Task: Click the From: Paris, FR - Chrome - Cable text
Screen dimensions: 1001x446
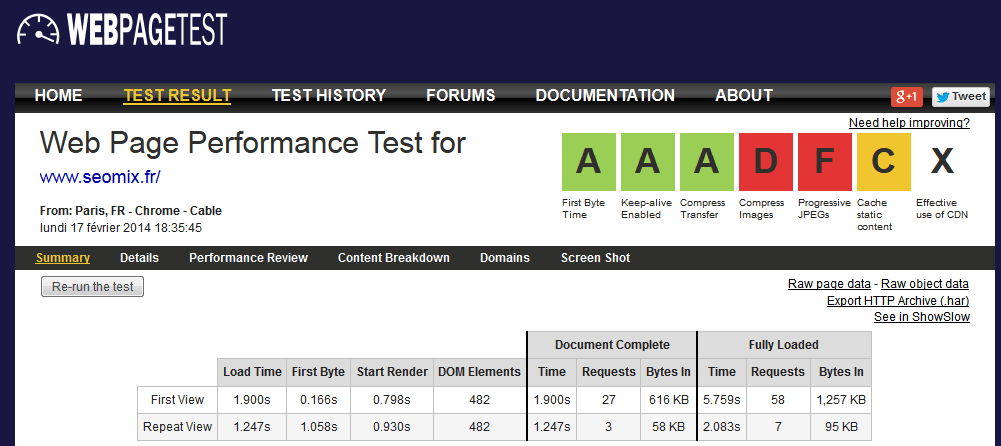Action: click(131, 211)
